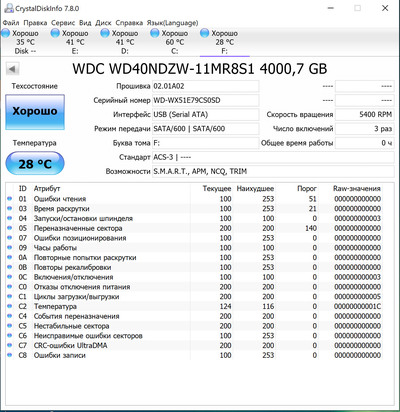Open the Сервис menu
The height and width of the screenshot is (412, 400).
pos(63,23)
